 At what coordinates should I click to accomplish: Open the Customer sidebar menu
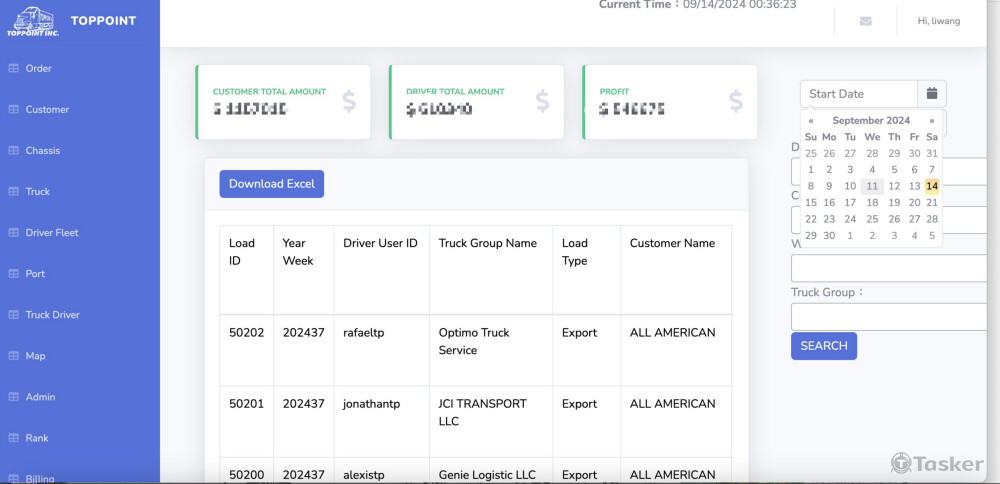[x=47, y=110]
